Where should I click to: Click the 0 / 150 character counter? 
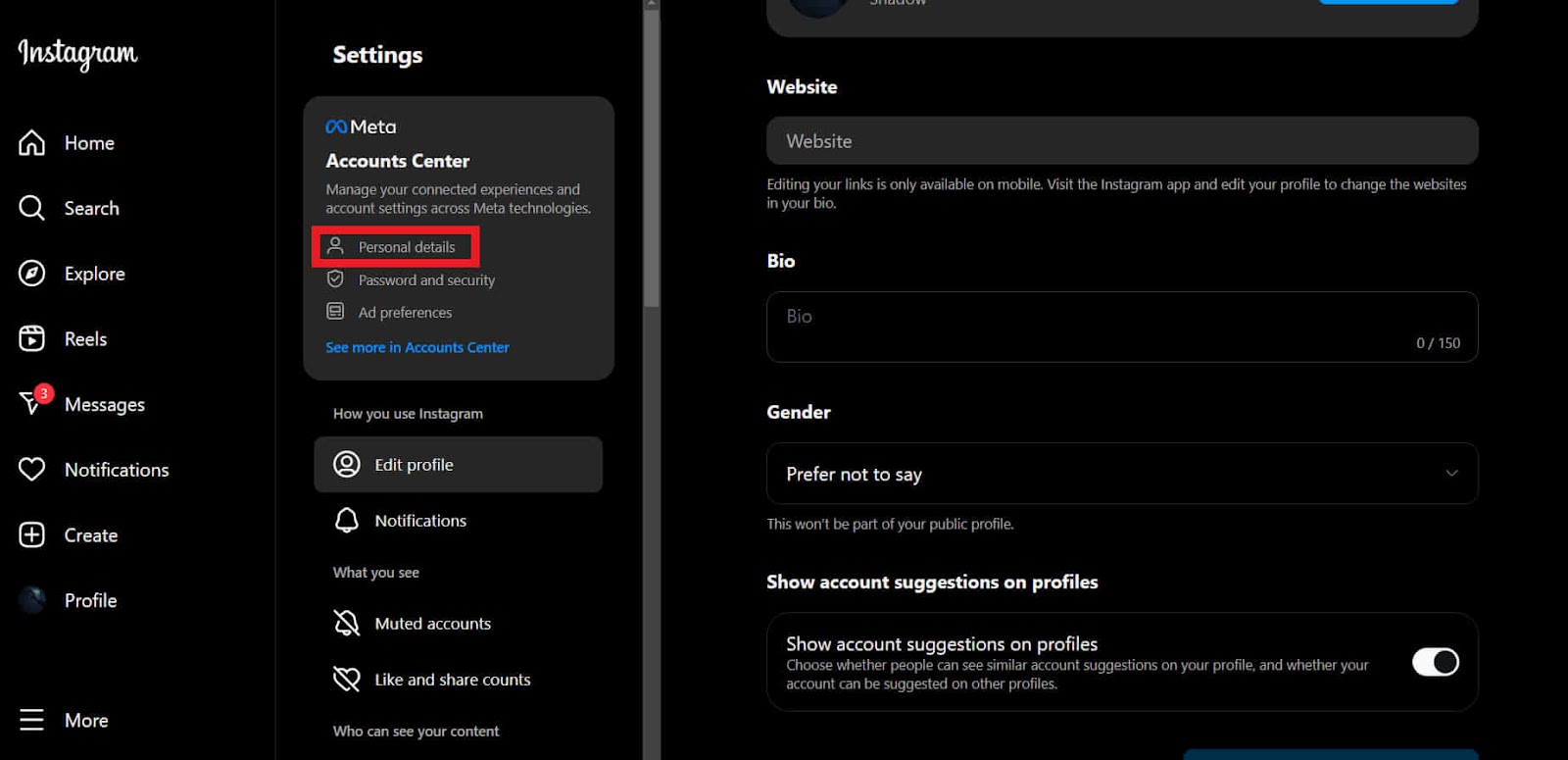coord(1438,343)
